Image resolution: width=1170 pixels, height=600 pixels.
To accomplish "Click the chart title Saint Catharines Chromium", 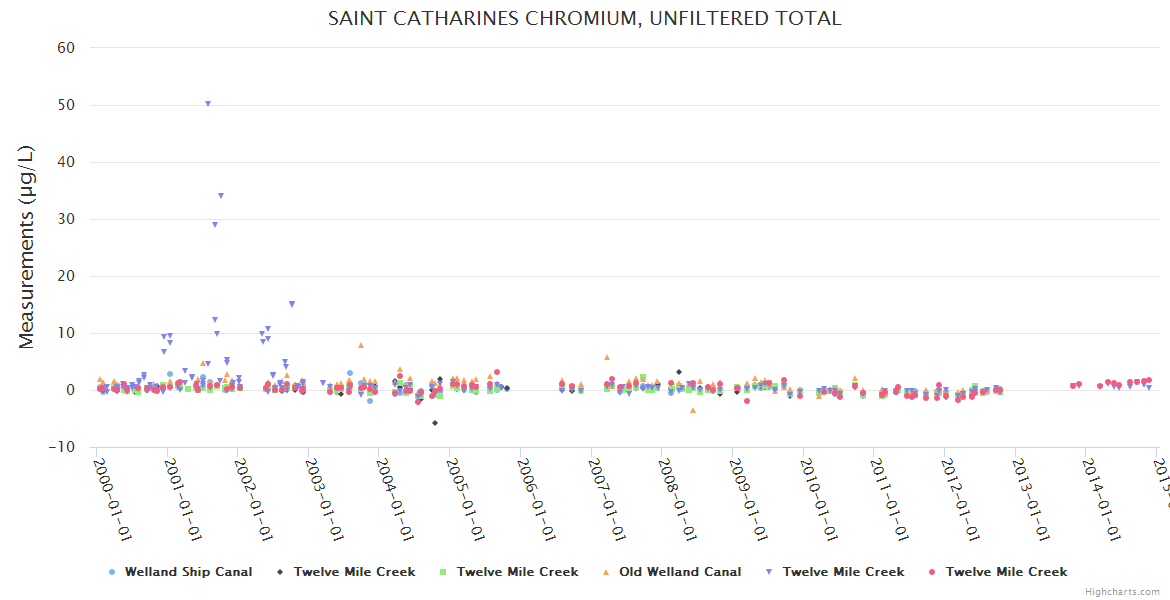I will (x=585, y=18).
